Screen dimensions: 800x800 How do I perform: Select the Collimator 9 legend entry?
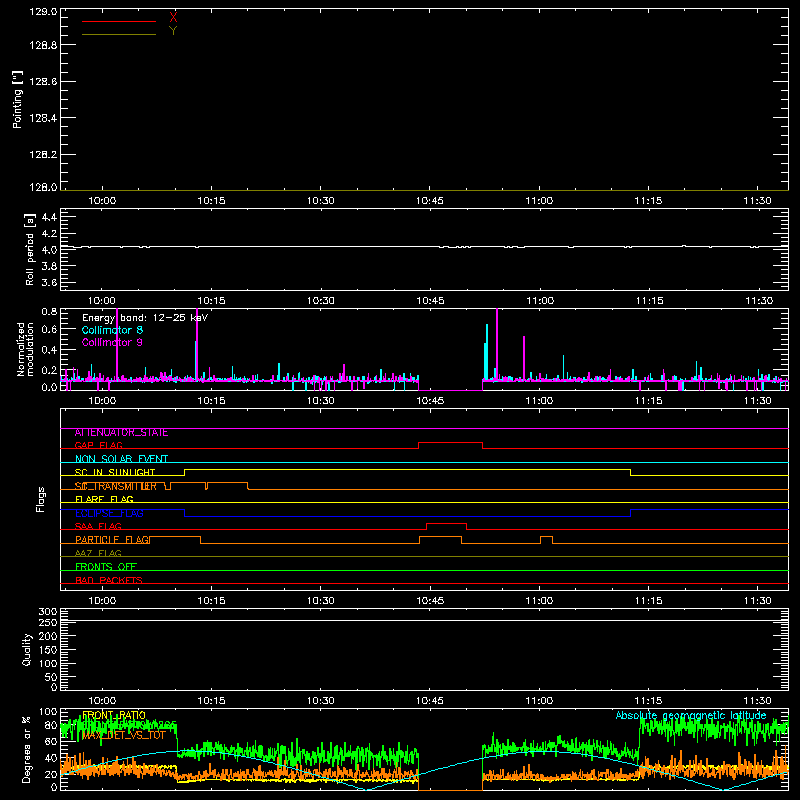coord(112,342)
